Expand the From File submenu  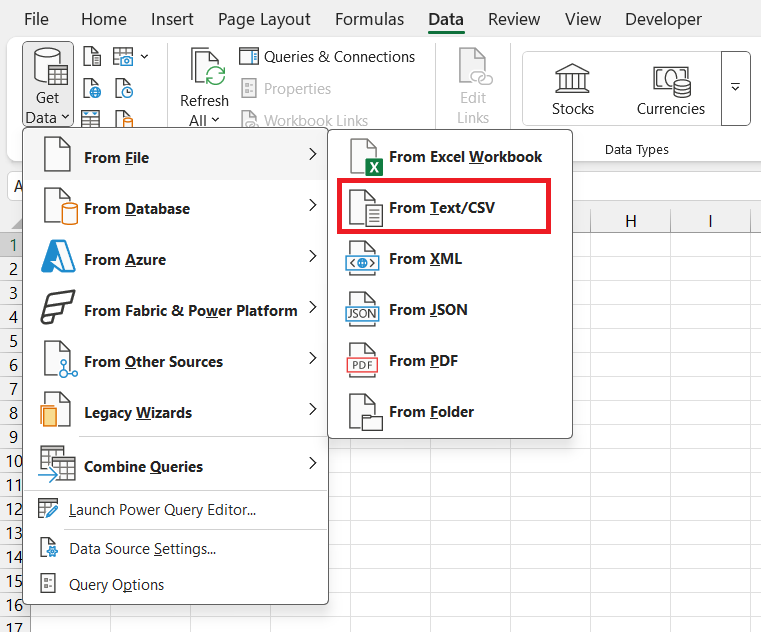[x=176, y=155]
